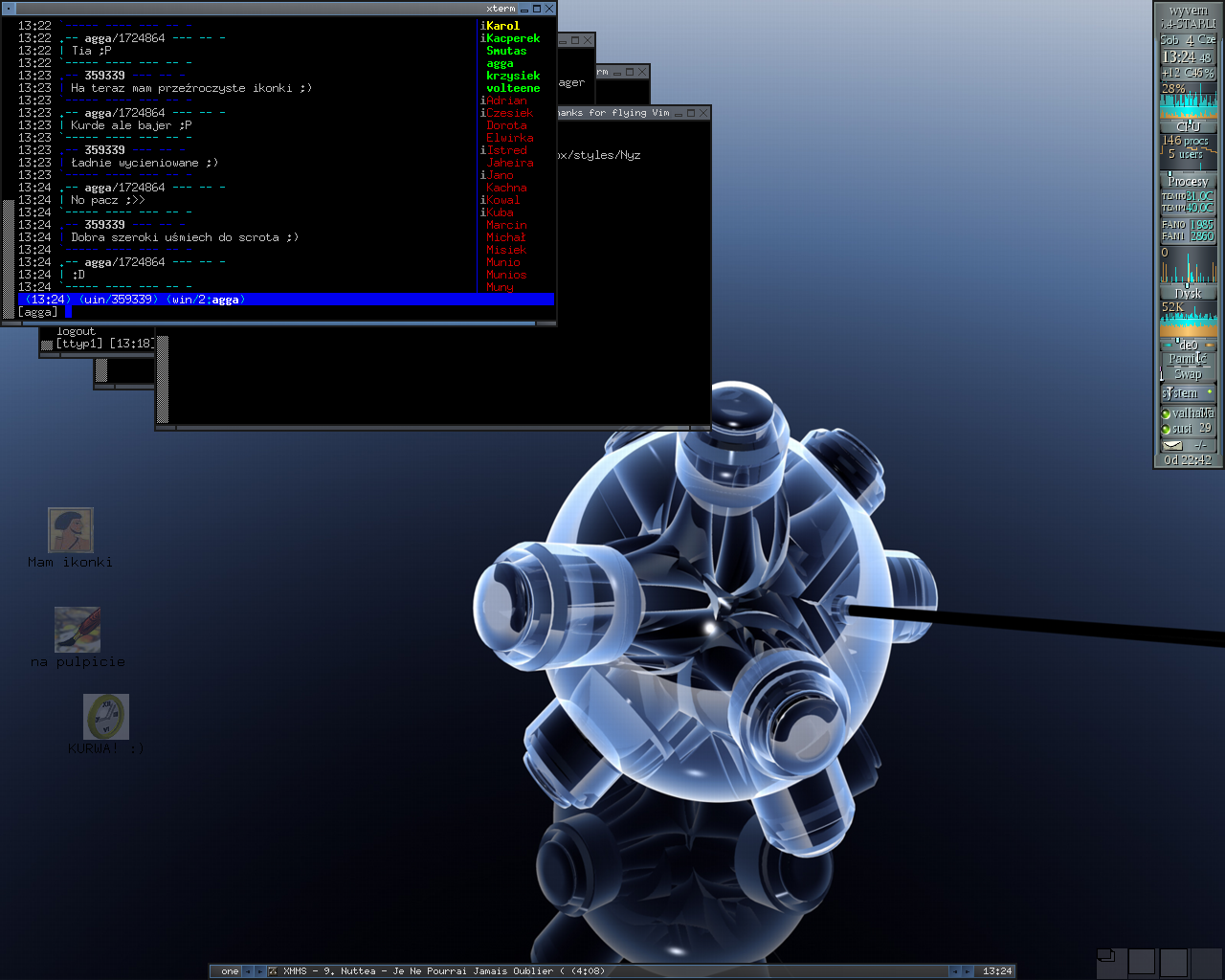1225x980 pixels.
Task: Click the CPU panel label in GKrellM
Action: point(1188,126)
